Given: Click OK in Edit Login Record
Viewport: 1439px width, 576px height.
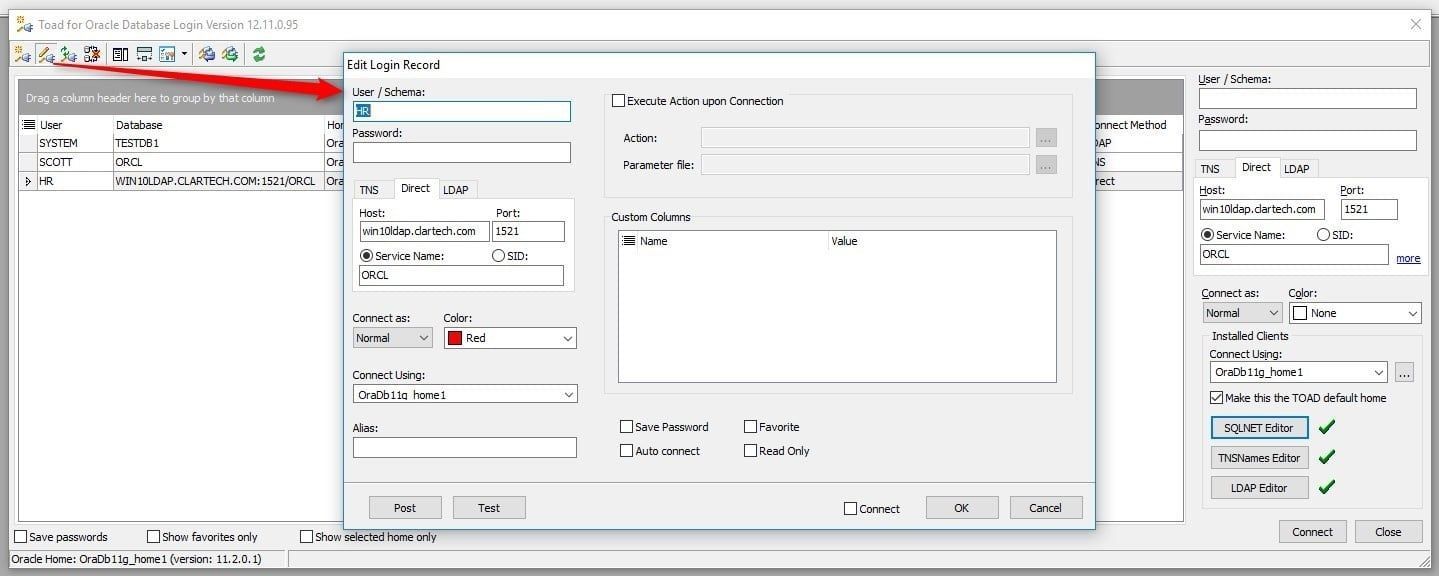Looking at the screenshot, I should tap(961, 508).
